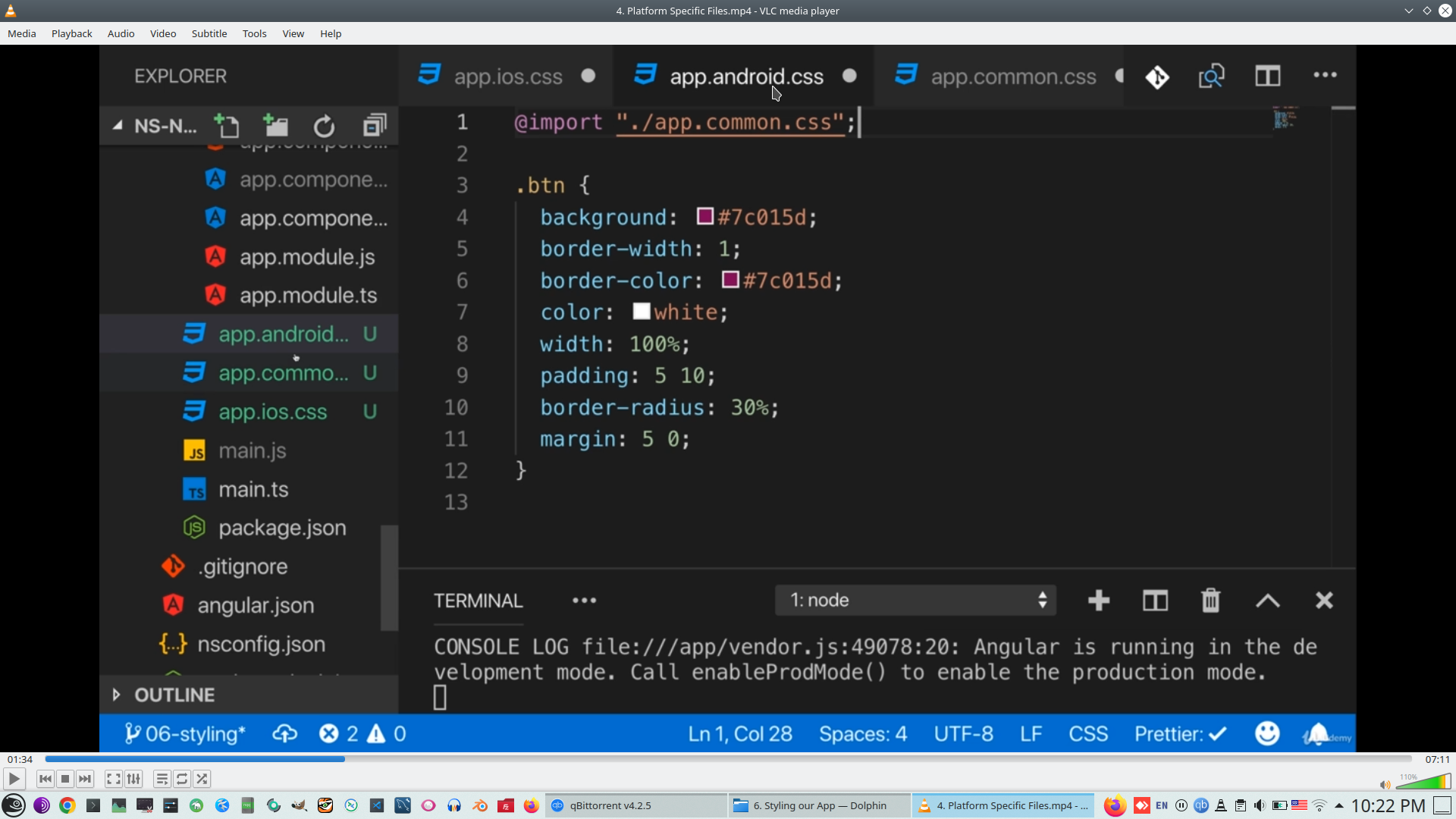Viewport: 1456px width, 819px height.
Task: Open the Subtitle menu
Action: pyautogui.click(x=209, y=33)
